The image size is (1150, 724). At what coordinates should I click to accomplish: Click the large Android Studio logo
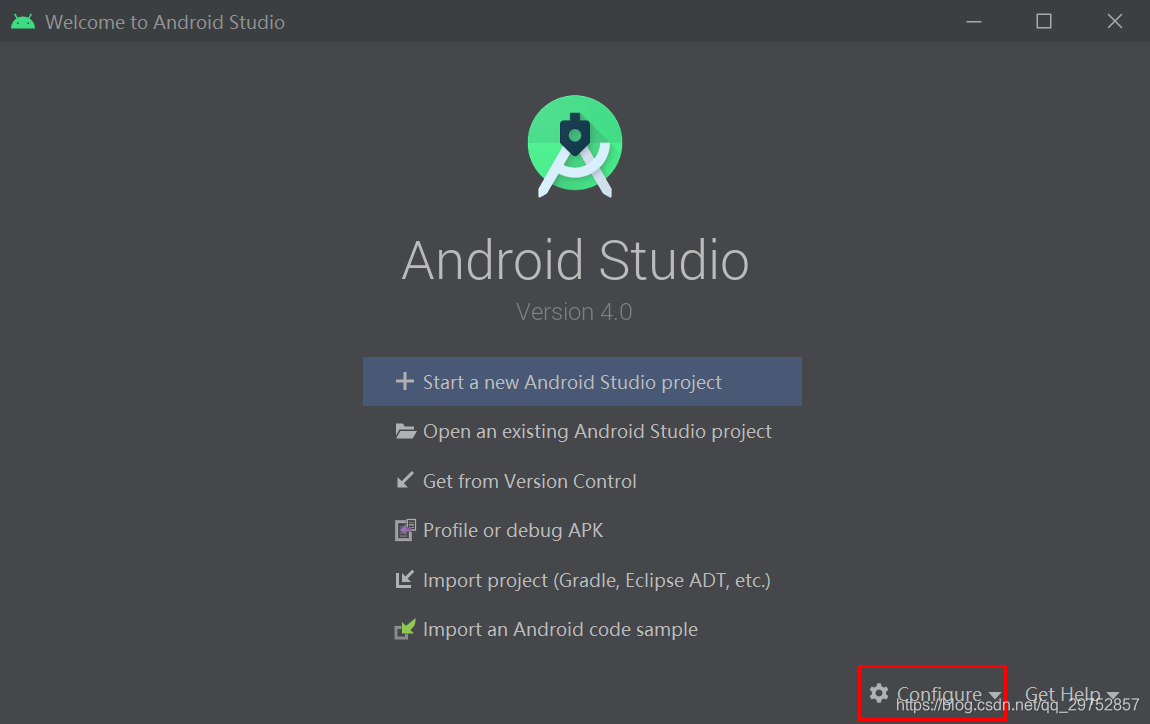pos(575,145)
